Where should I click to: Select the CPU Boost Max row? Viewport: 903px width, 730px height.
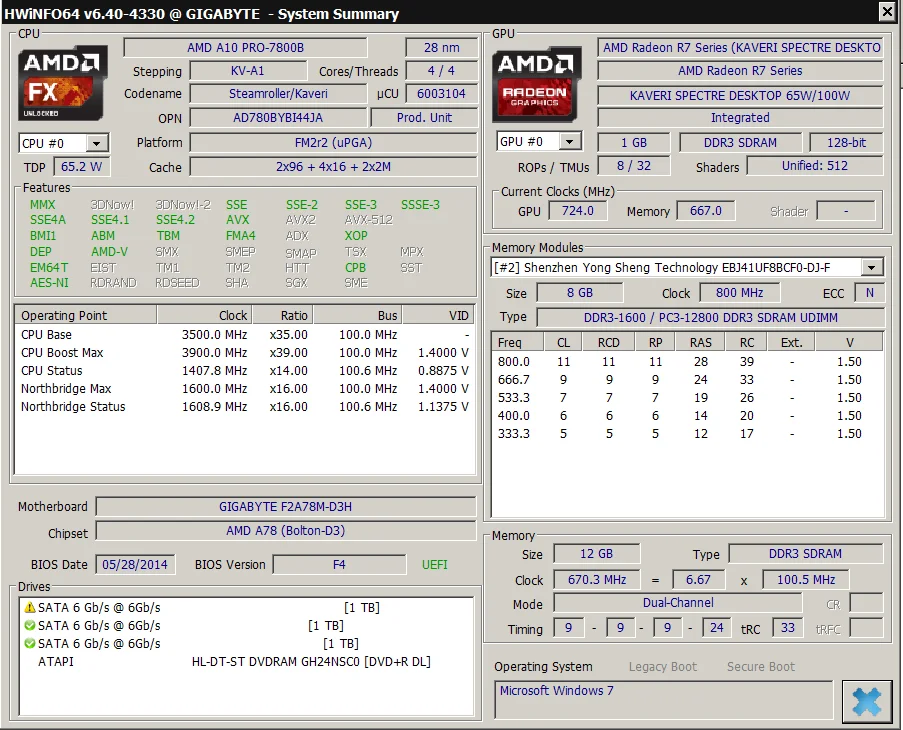point(245,352)
